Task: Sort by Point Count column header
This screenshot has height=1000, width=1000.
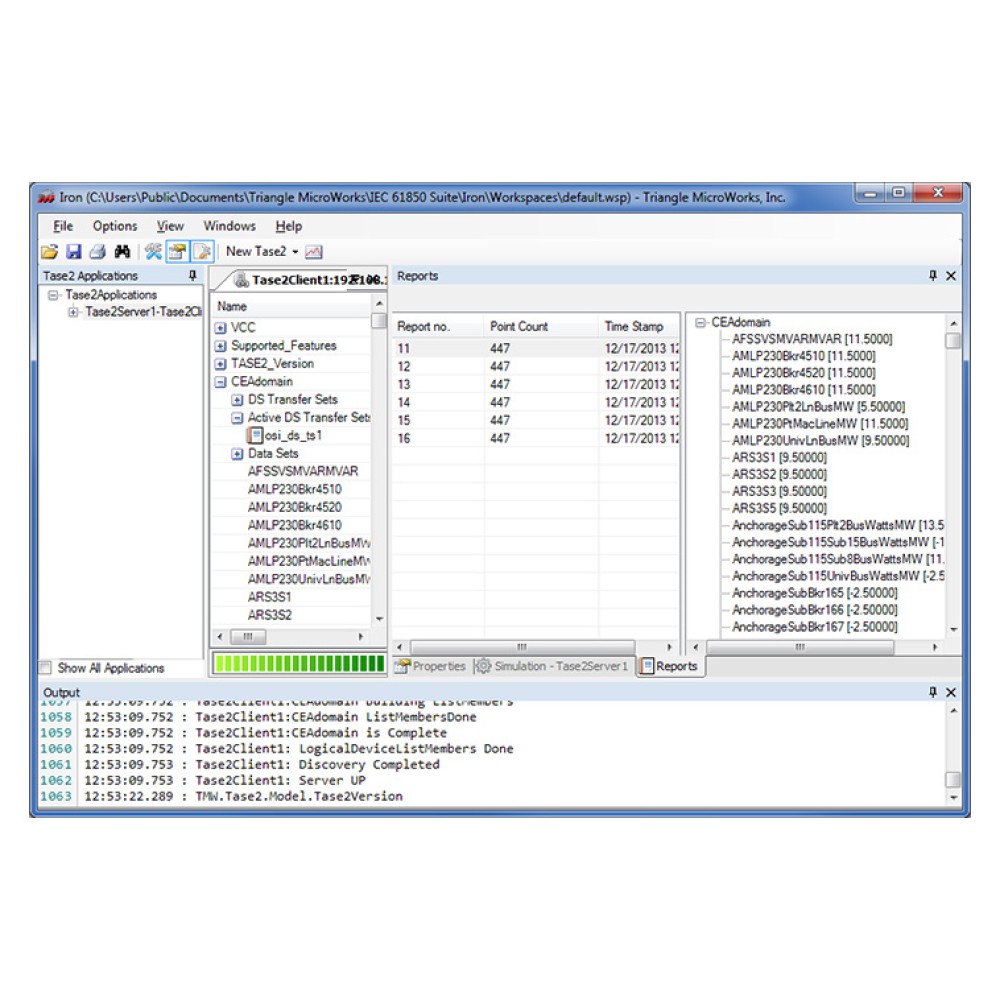Action: [x=541, y=326]
